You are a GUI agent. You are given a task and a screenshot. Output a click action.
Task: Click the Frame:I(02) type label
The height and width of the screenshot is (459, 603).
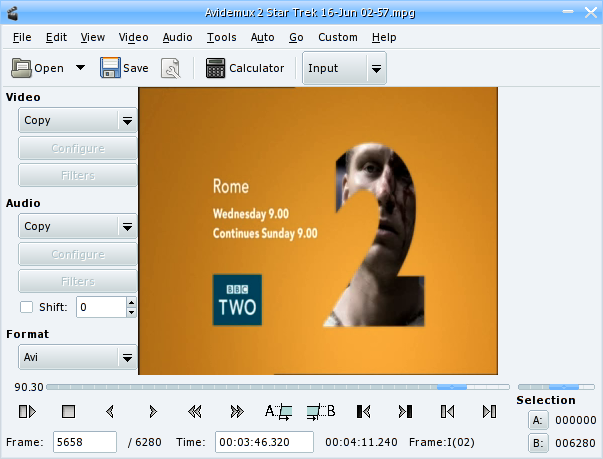[x=441, y=442]
